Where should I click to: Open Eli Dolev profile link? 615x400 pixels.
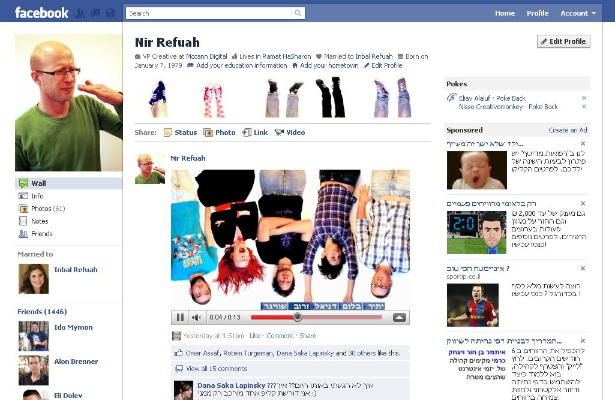pos(68,395)
